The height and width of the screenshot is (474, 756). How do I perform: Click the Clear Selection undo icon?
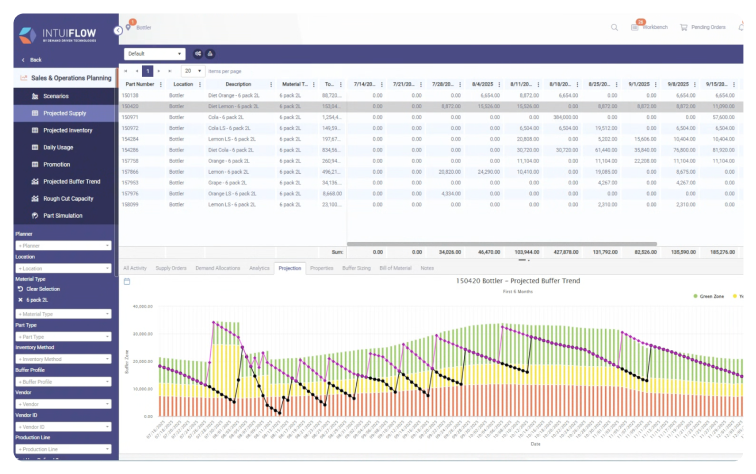click(x=20, y=289)
